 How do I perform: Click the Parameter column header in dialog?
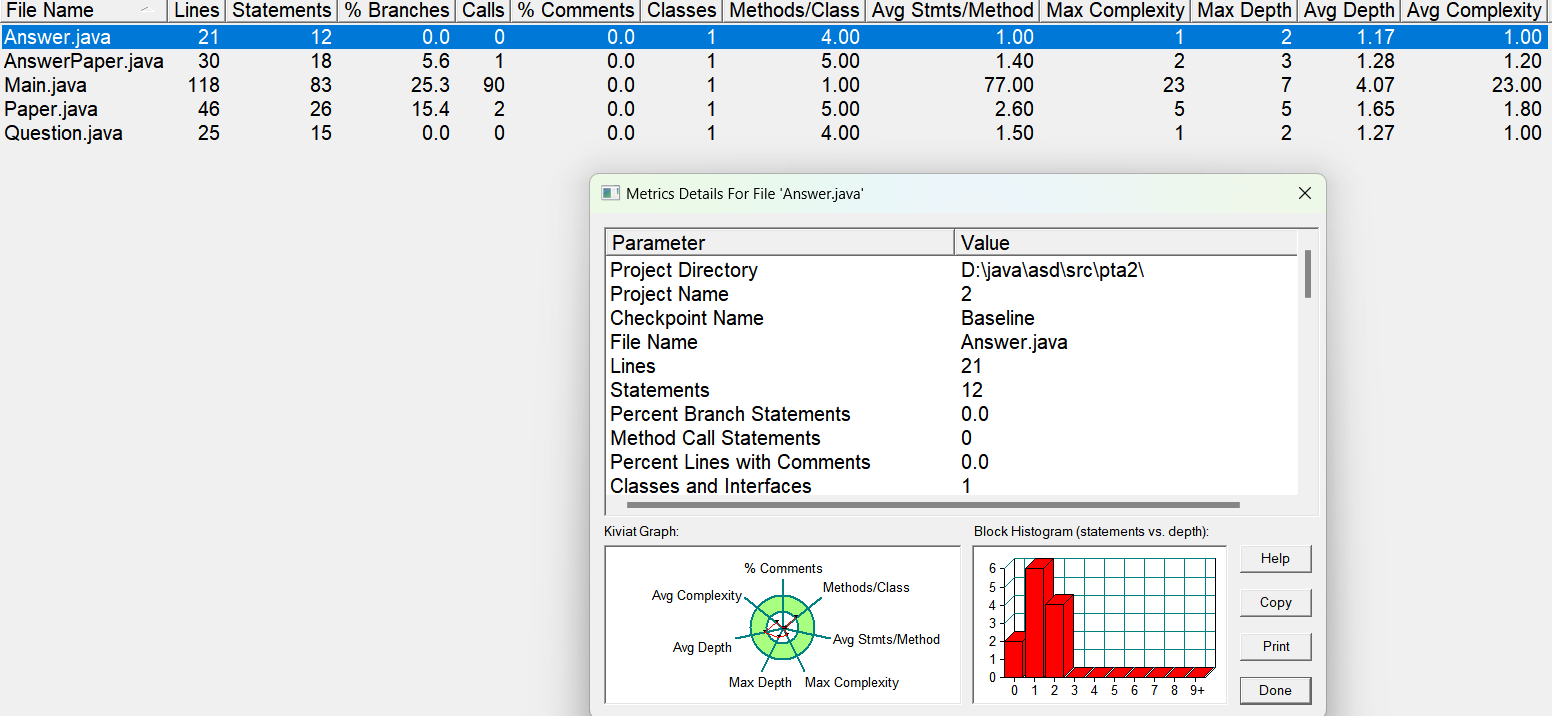coord(779,243)
